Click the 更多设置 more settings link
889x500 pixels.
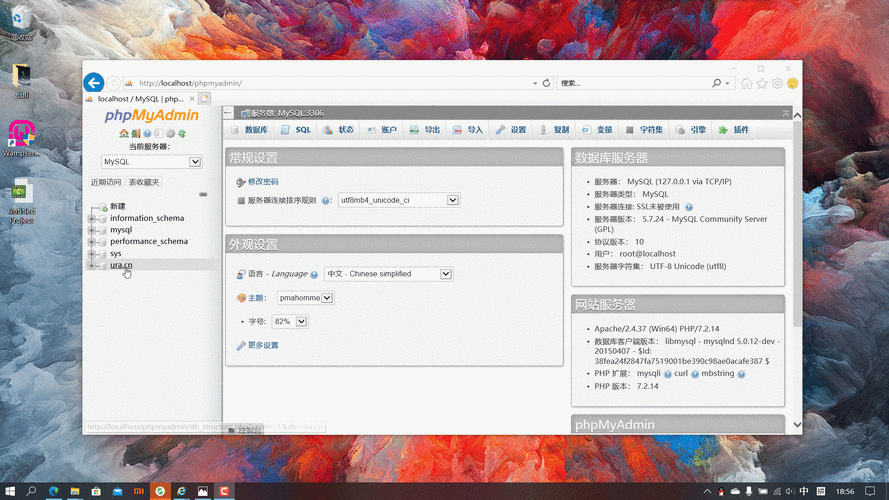coord(263,345)
